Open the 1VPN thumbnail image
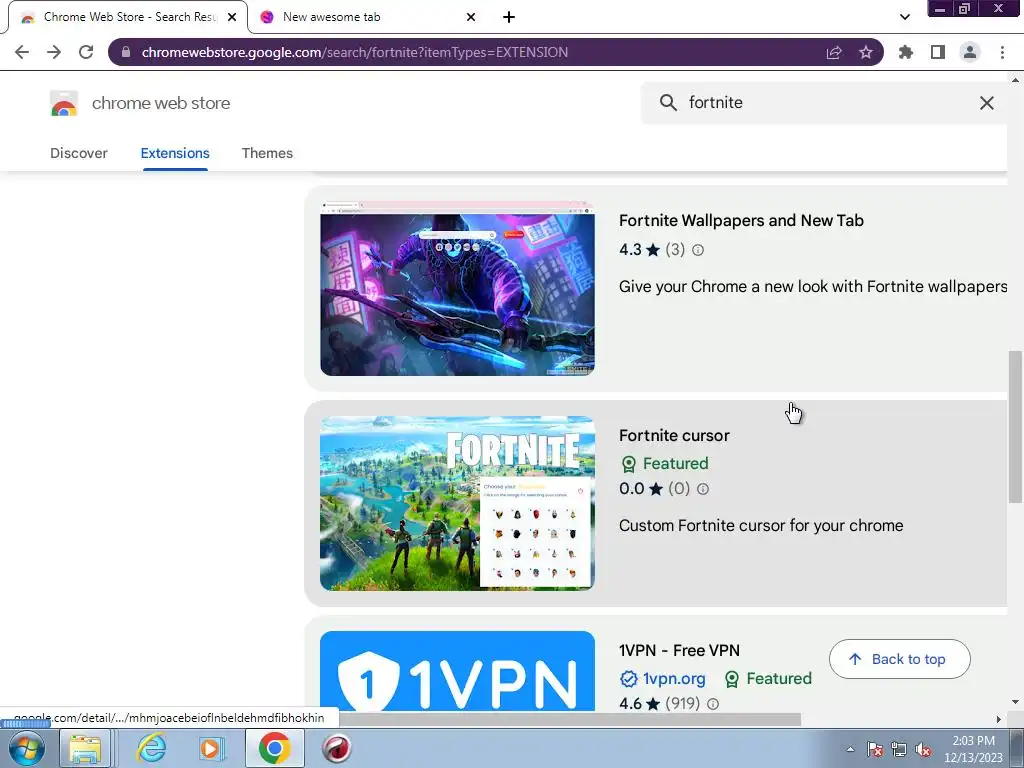Screen dimensions: 1024x768 tap(457, 671)
